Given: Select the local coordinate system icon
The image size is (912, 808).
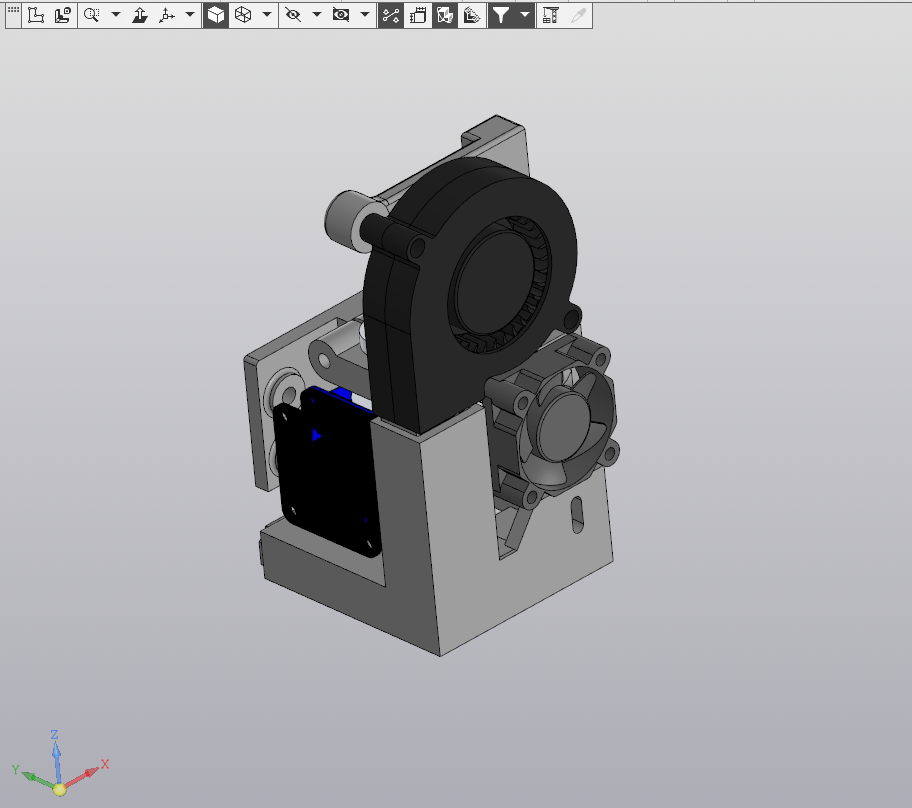Looking at the screenshot, I should (36, 15).
